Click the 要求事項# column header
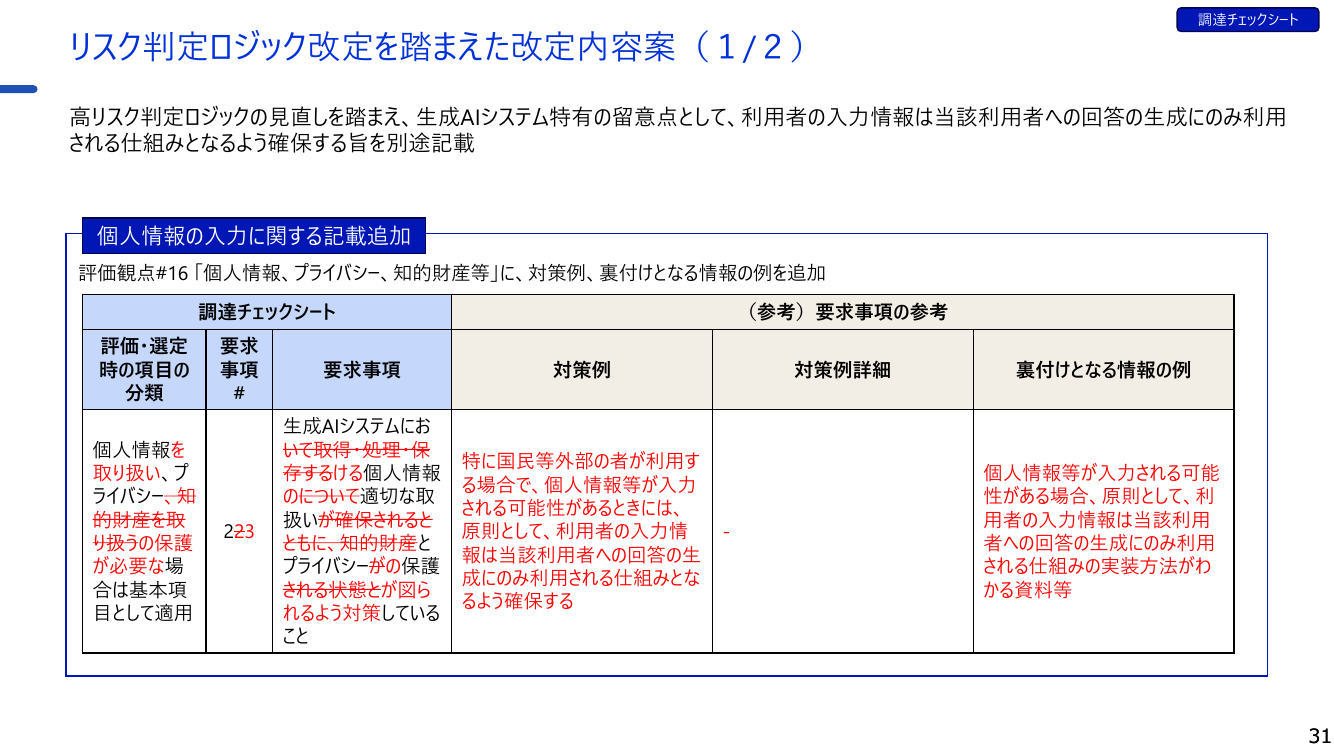The width and height of the screenshot is (1334, 750). (x=239, y=370)
